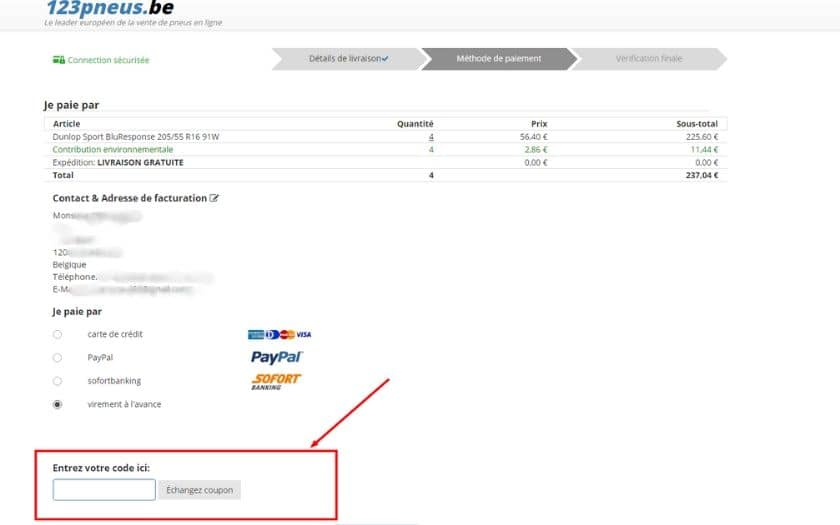The image size is (840, 525).
Task: Click the credit card logos image
Action: pos(279,335)
